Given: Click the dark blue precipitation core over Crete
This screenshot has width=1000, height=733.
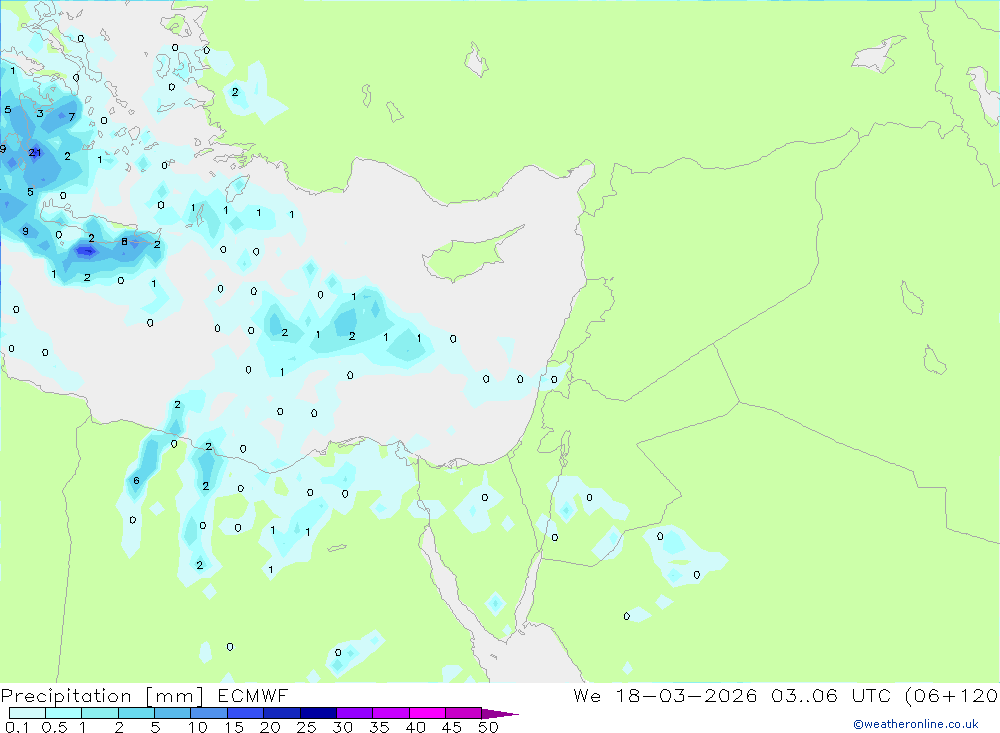Looking at the screenshot, I should [x=85, y=251].
